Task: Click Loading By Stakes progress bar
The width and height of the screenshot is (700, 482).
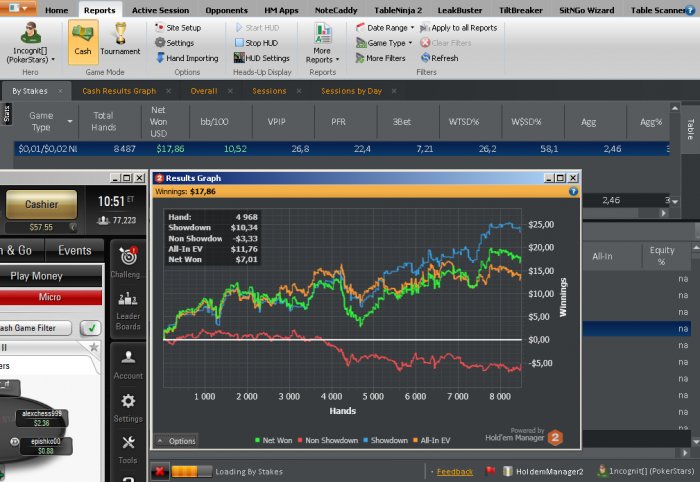Action: tap(192, 471)
